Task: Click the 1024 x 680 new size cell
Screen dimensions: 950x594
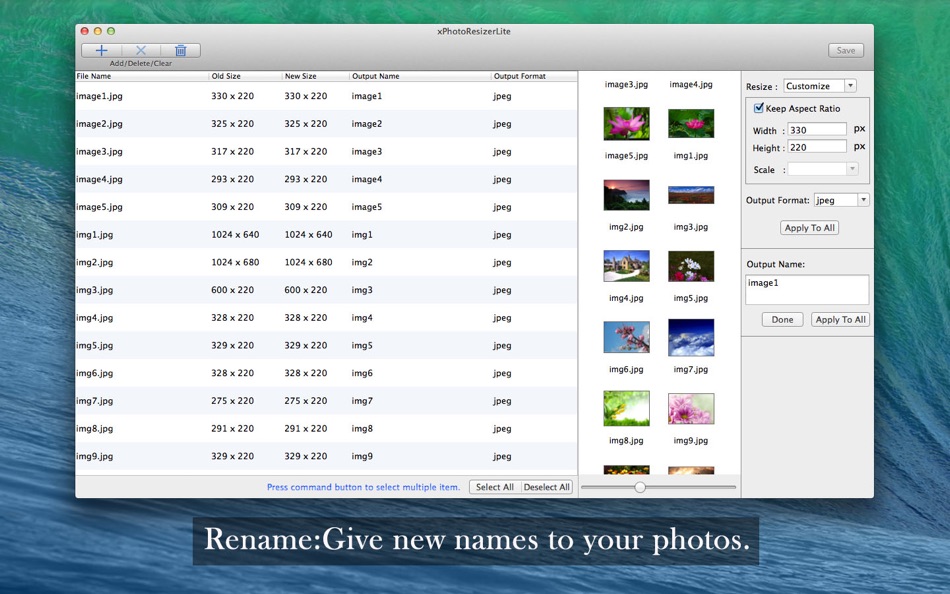Action: pyautogui.click(x=308, y=262)
